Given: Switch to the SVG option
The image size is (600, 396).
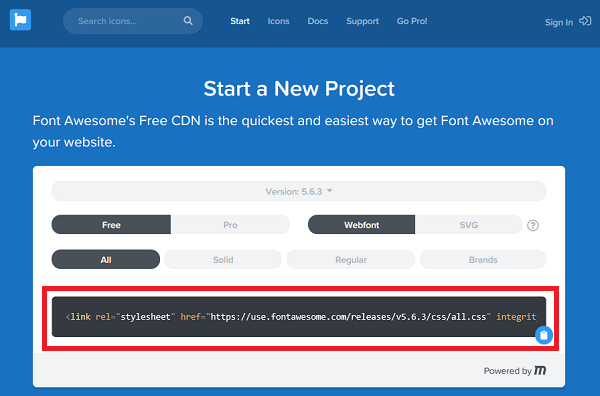Looking at the screenshot, I should click(x=468, y=225).
